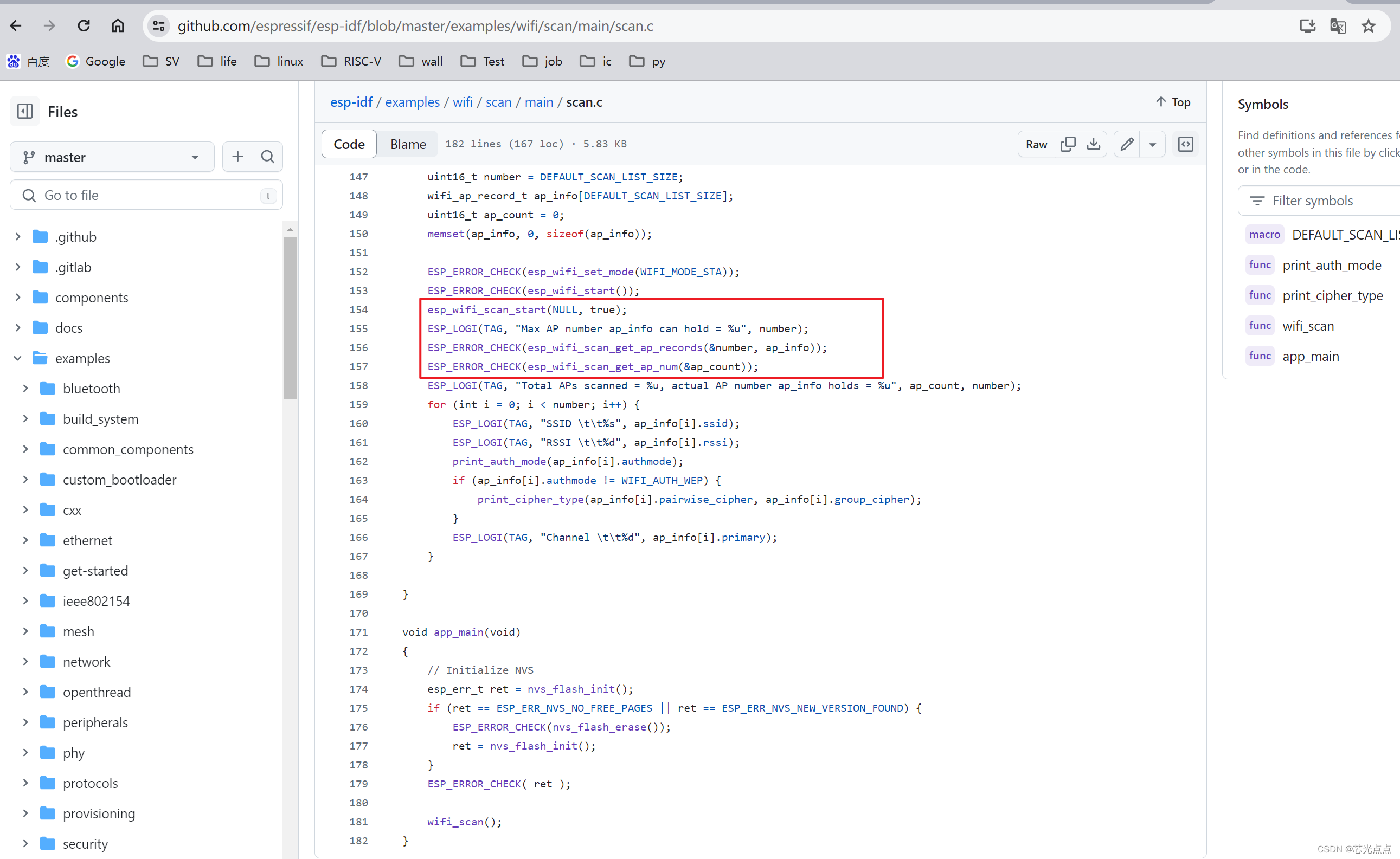Add file plus button in sidebar
Viewport: 1400px width, 859px height.
(x=237, y=157)
